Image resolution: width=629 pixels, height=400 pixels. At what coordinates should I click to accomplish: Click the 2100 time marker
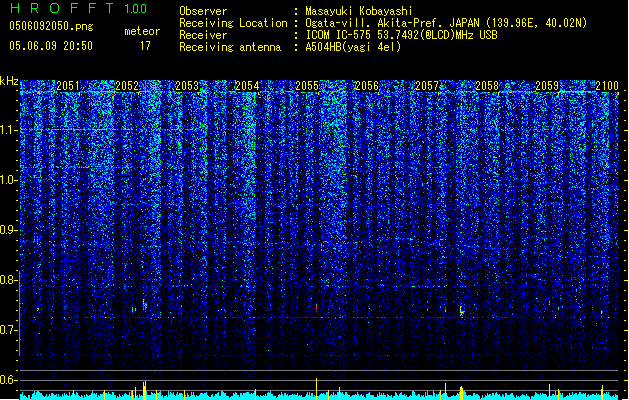coord(607,86)
